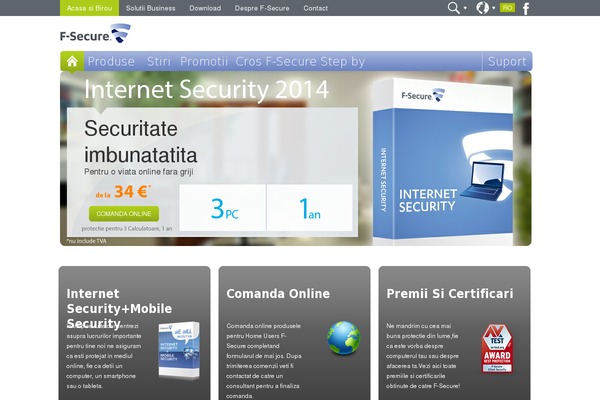Image resolution: width=600 pixels, height=400 pixels.
Task: Open the Stiri navigation item
Action: pyautogui.click(x=159, y=61)
